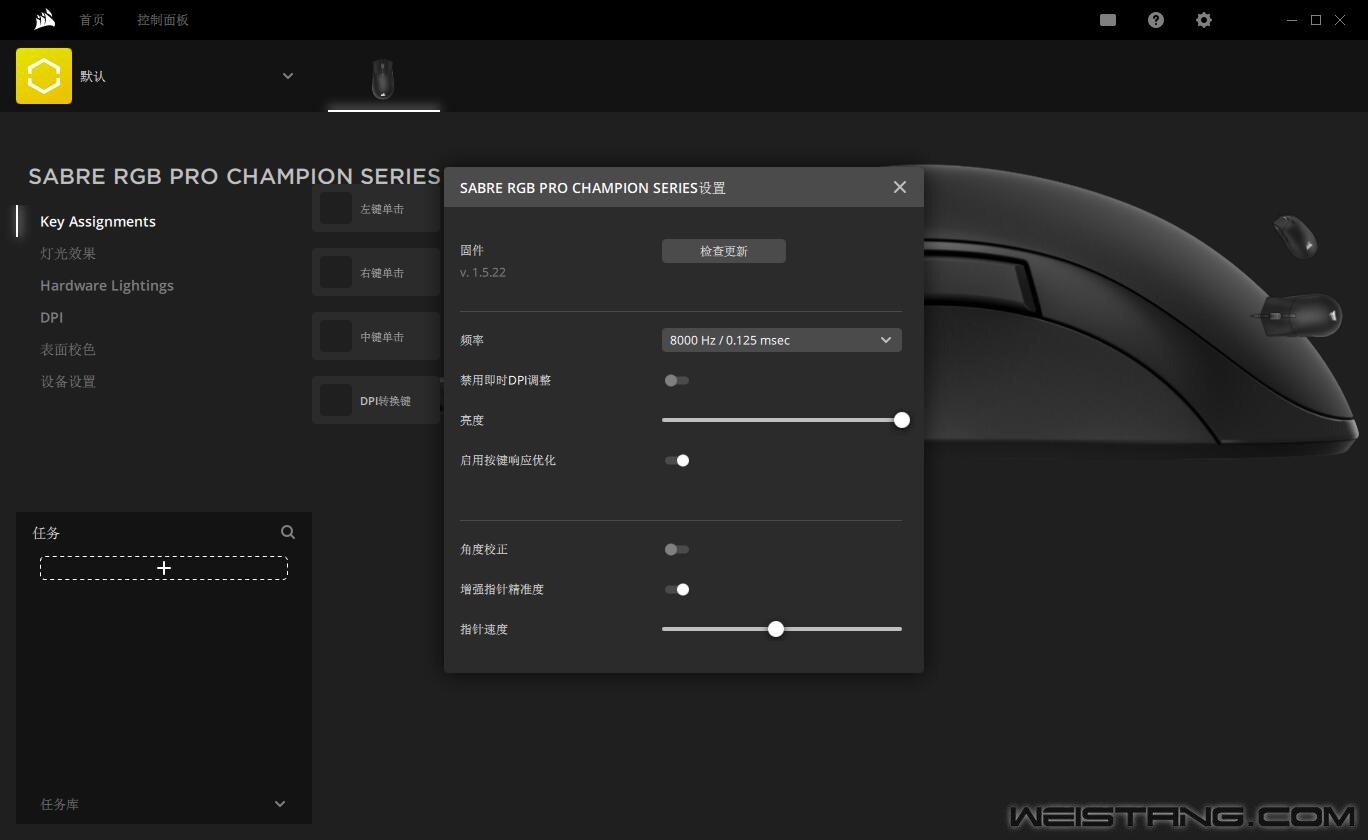This screenshot has width=1368, height=840.
Task: Add a new task with plus button
Action: pos(164,568)
